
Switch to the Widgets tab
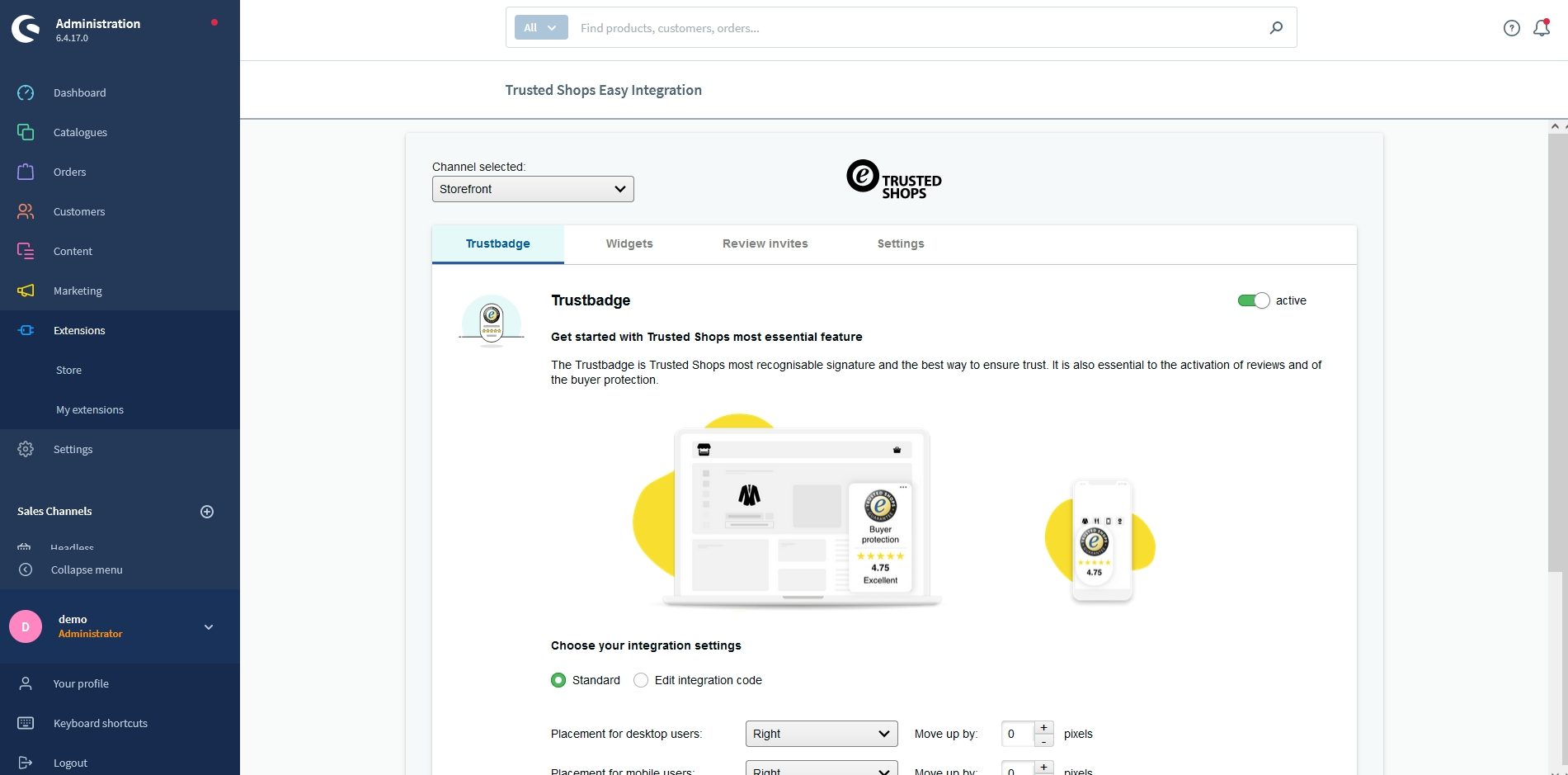[629, 244]
